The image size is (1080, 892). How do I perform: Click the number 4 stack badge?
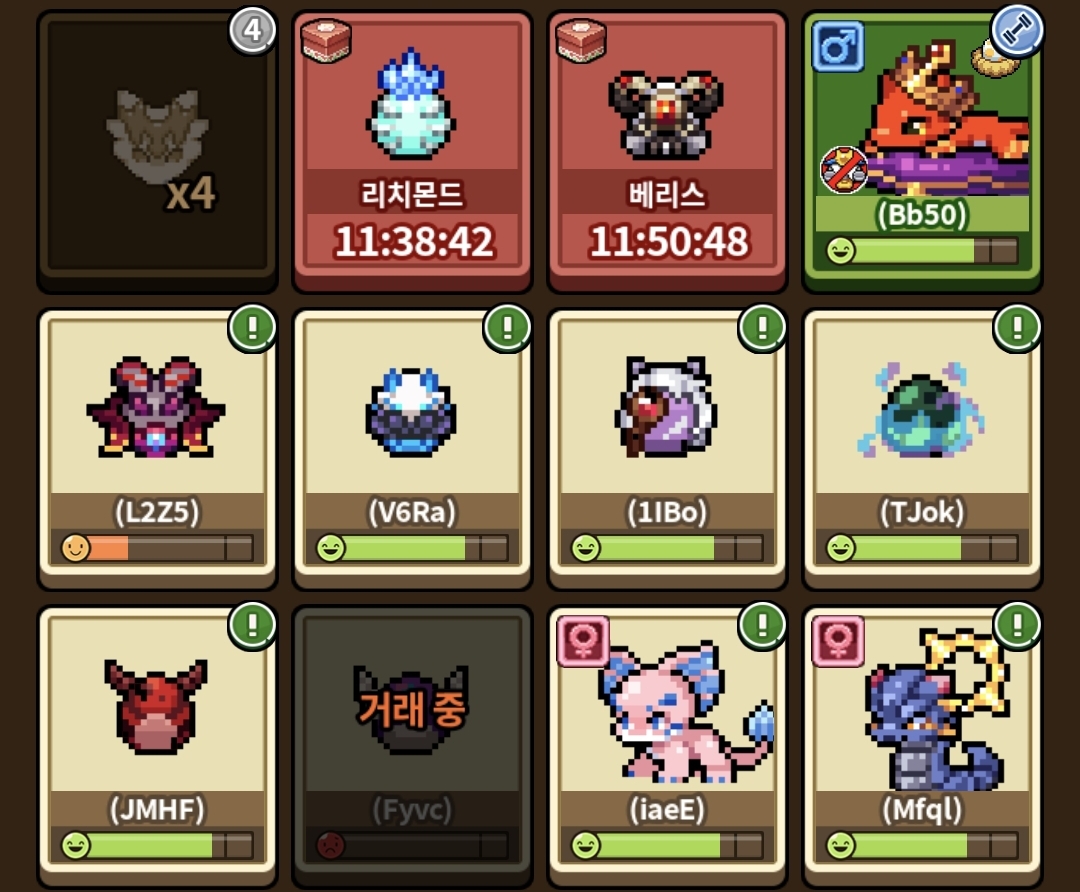(x=253, y=30)
